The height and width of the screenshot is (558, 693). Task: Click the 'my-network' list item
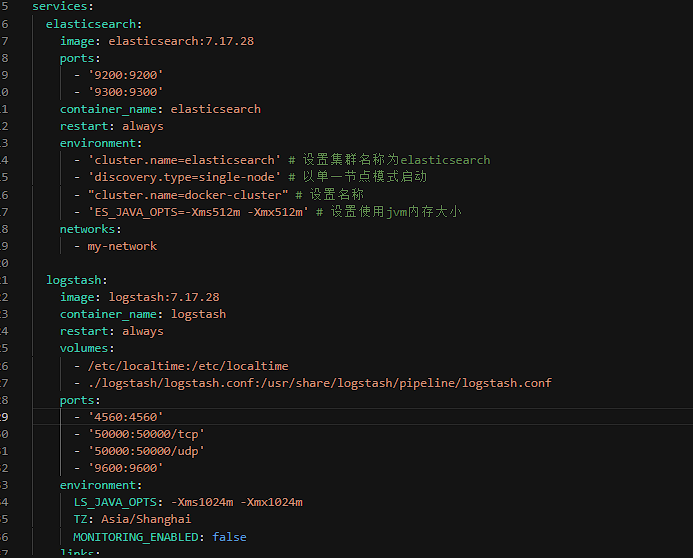[122, 246]
